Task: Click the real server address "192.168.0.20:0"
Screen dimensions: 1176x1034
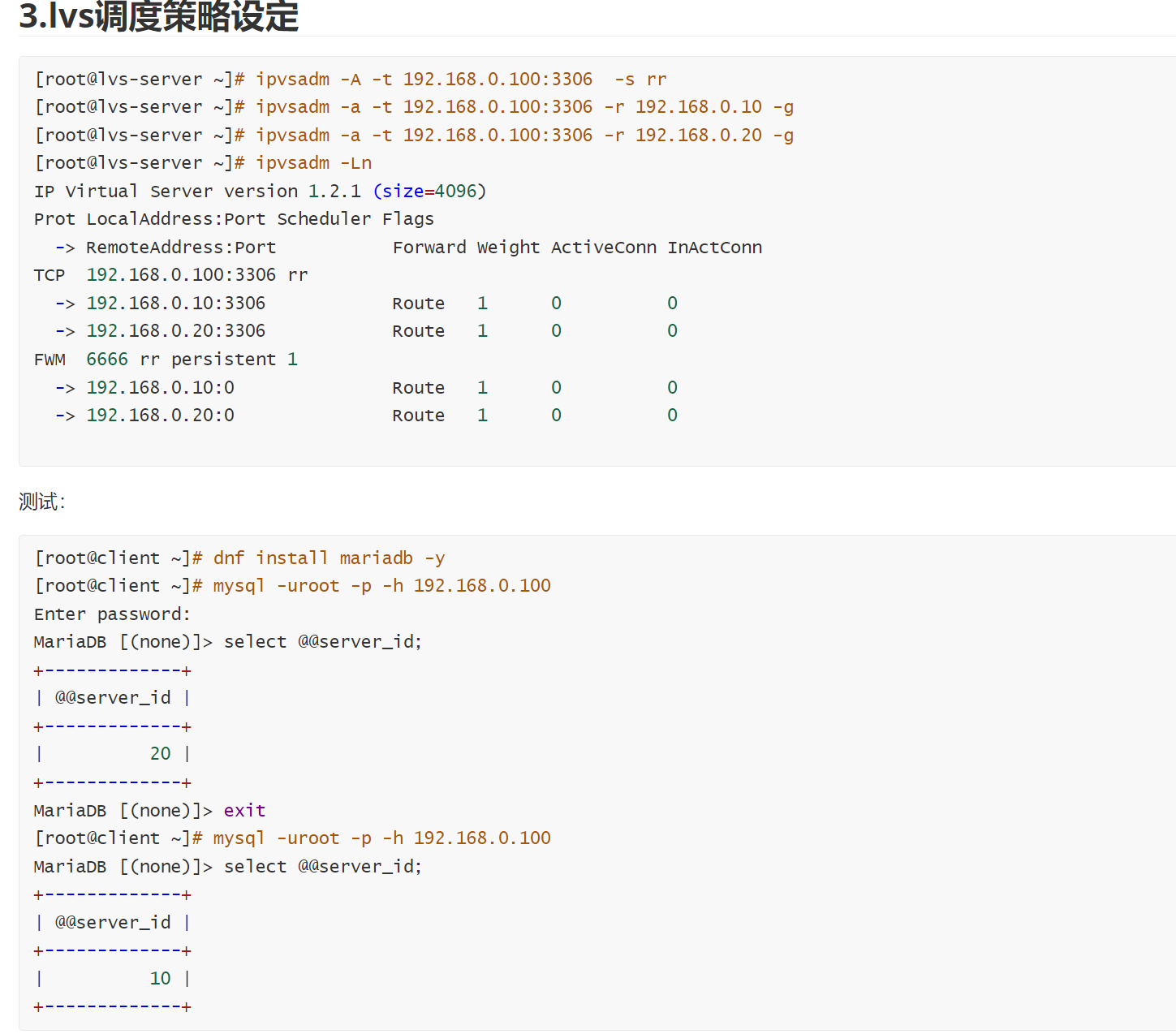Action: point(161,416)
